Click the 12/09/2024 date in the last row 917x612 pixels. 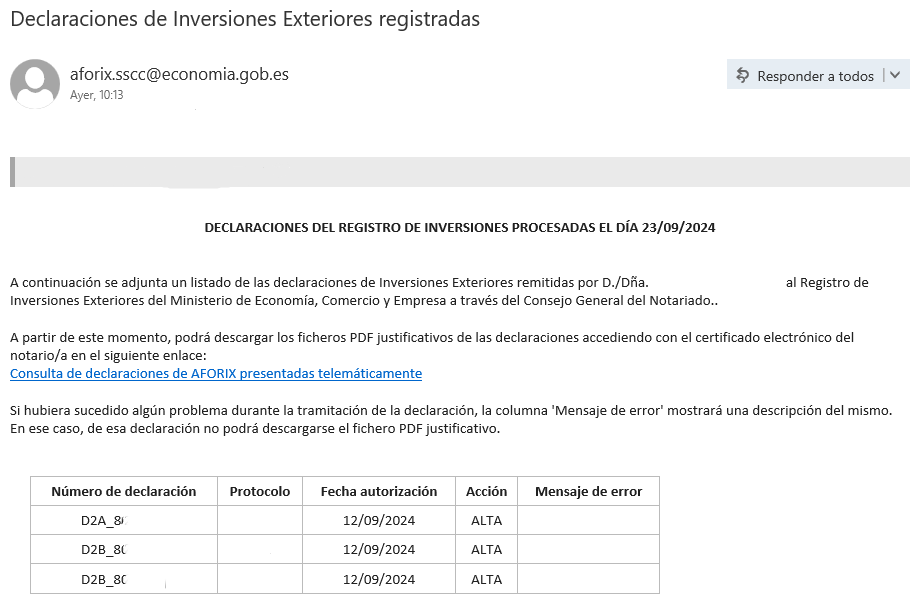(x=379, y=579)
